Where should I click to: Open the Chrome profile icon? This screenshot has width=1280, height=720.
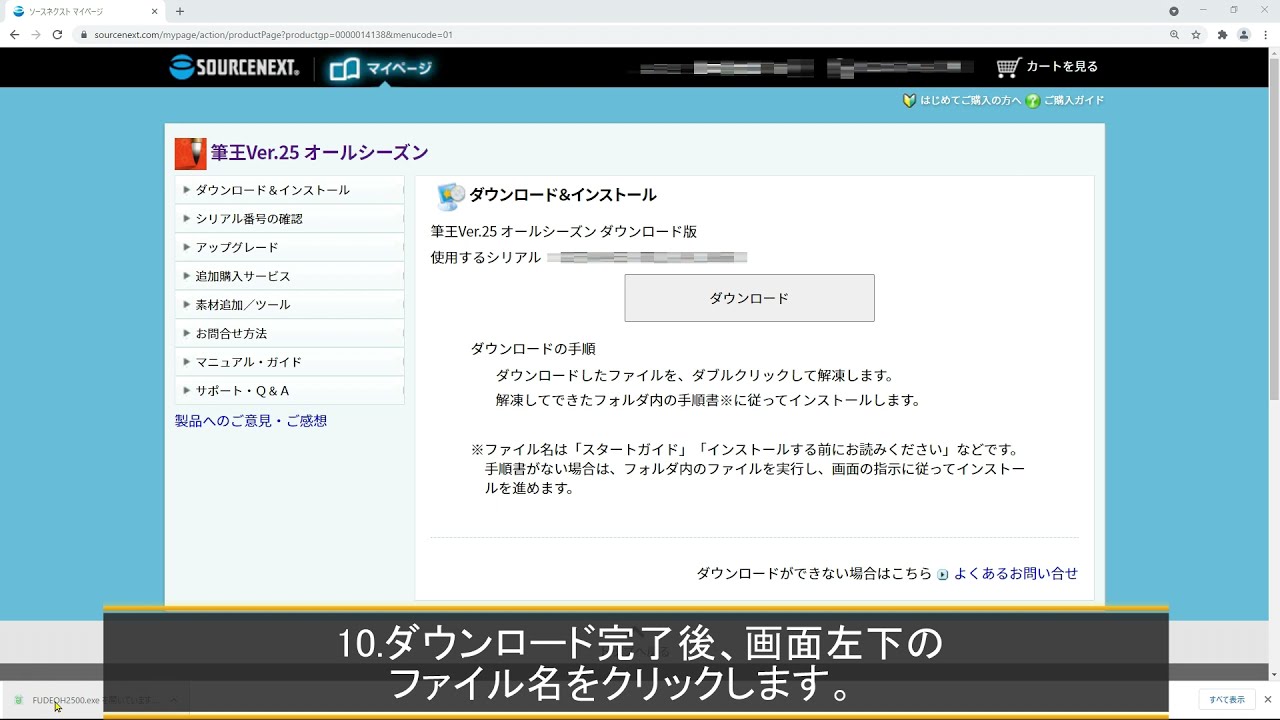point(1244,34)
